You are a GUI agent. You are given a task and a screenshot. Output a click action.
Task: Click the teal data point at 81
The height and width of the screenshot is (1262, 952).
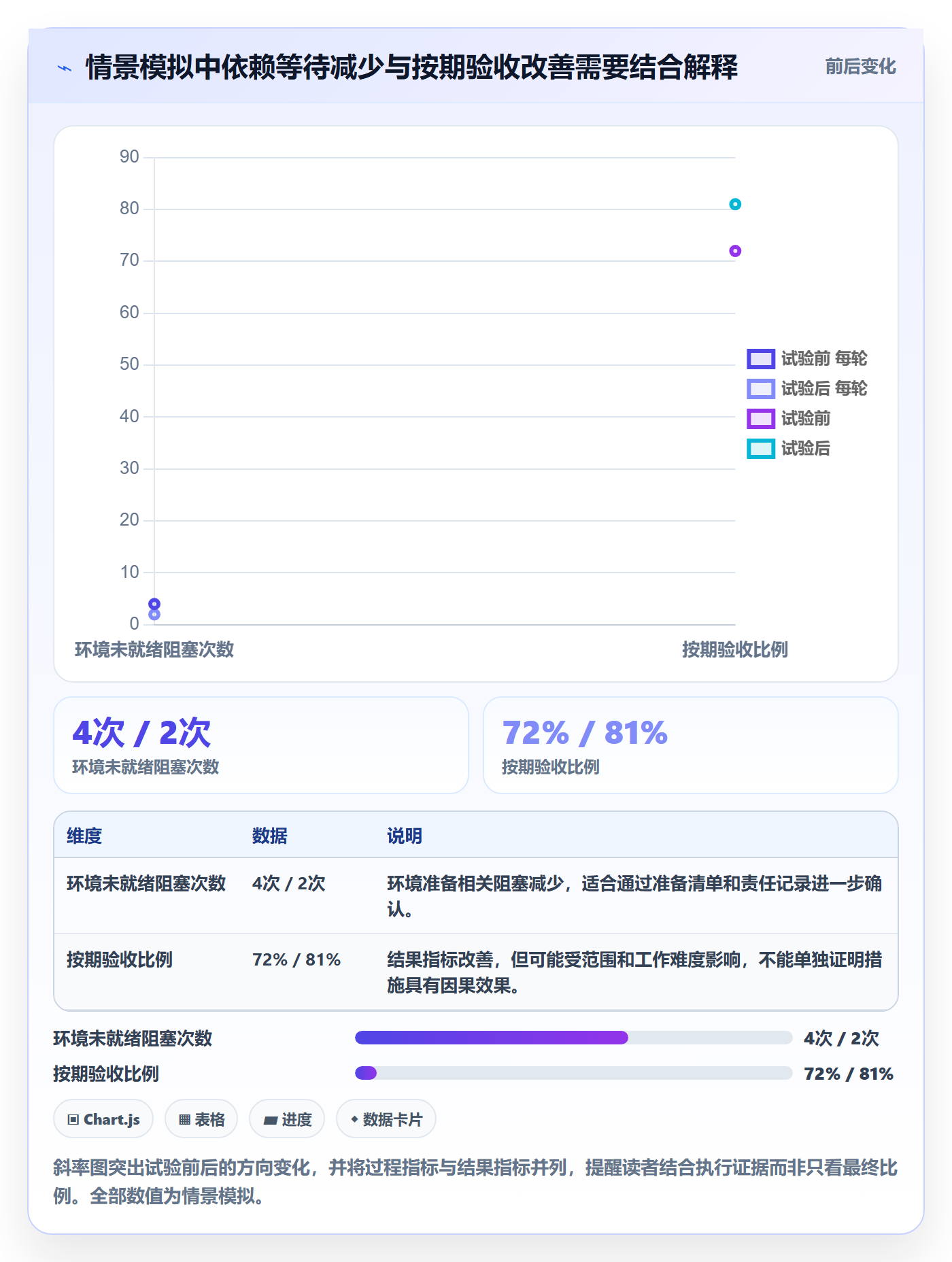[x=735, y=204]
